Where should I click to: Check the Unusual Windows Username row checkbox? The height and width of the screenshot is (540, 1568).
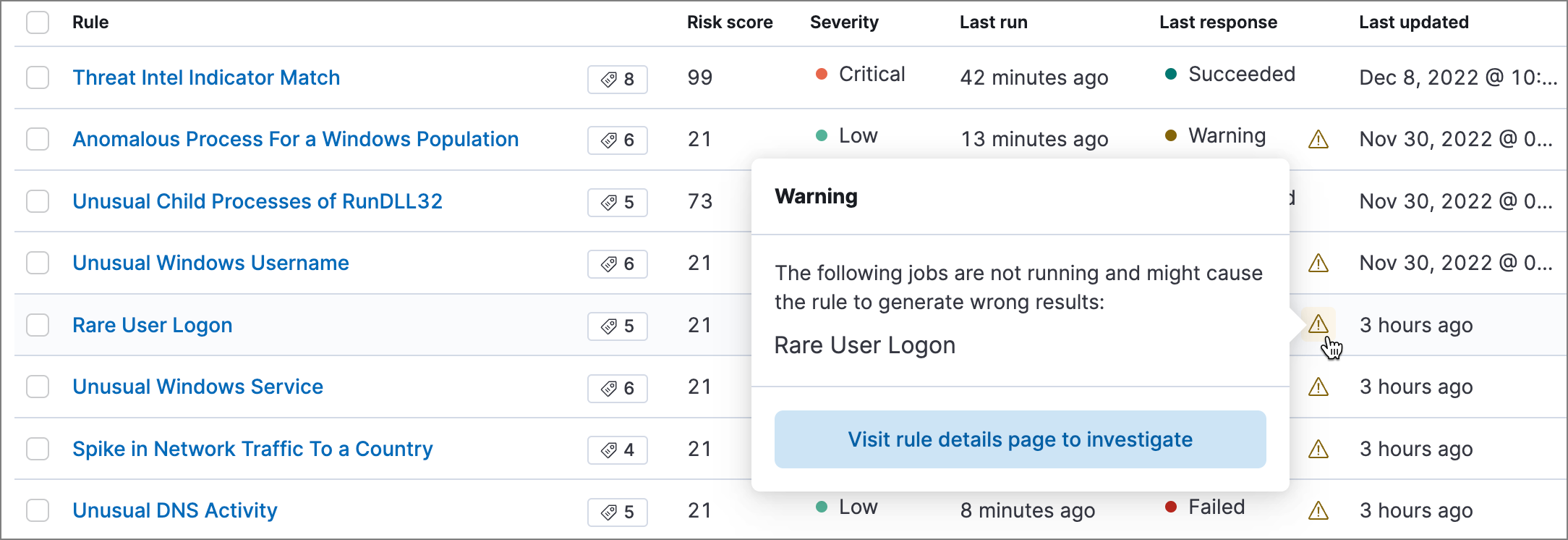tap(38, 263)
